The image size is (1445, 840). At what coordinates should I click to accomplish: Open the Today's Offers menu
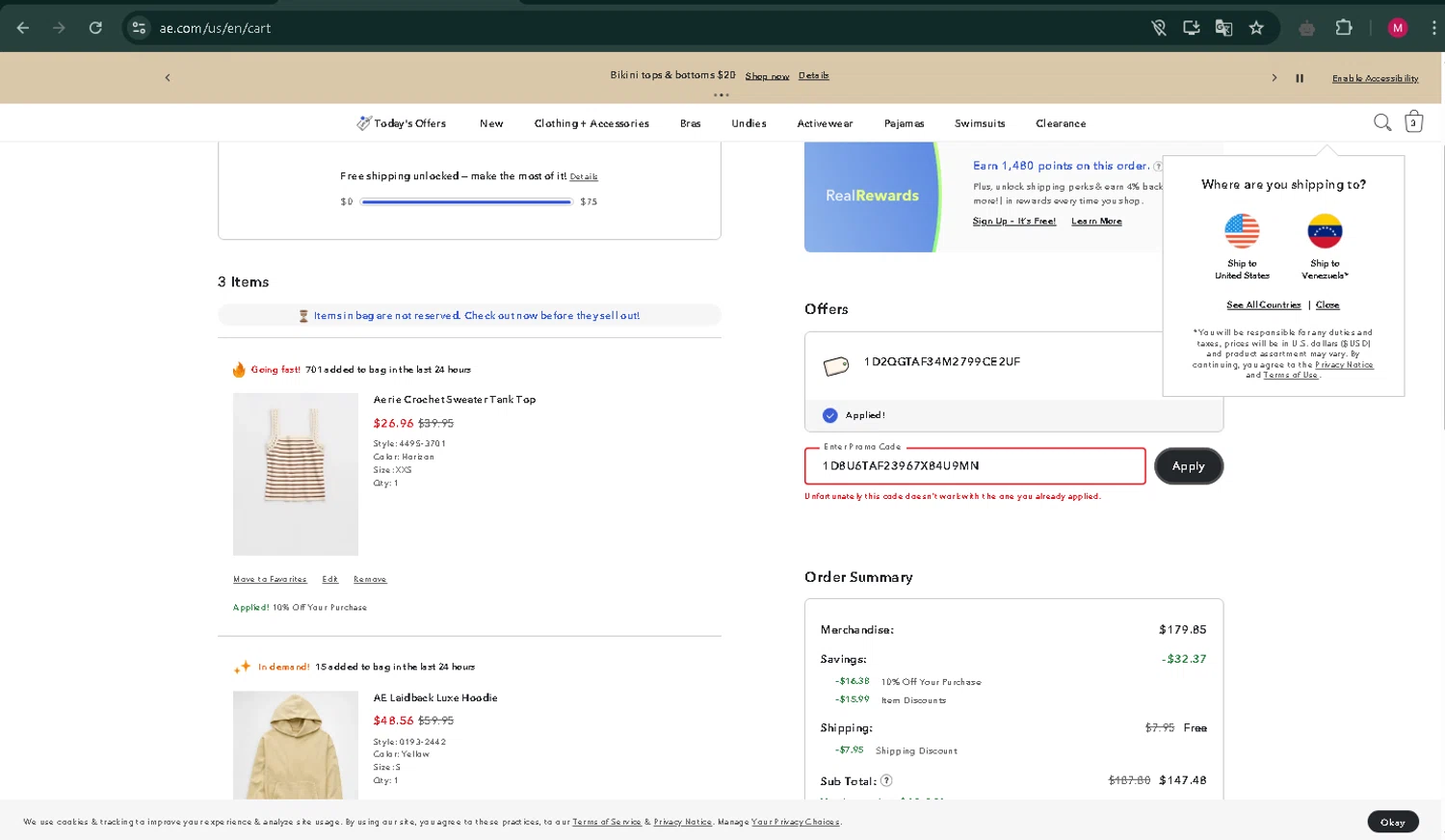402,123
